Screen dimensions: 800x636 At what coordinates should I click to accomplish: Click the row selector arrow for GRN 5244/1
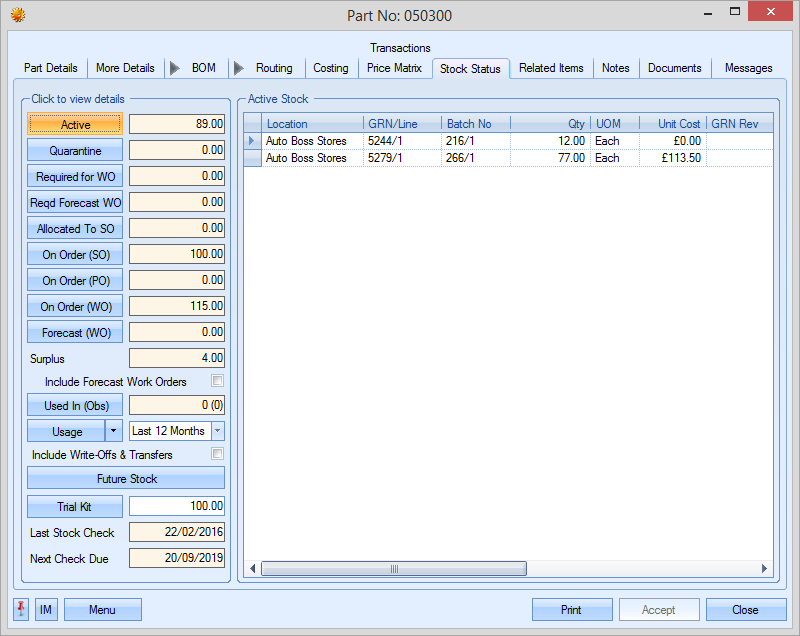pyautogui.click(x=252, y=142)
